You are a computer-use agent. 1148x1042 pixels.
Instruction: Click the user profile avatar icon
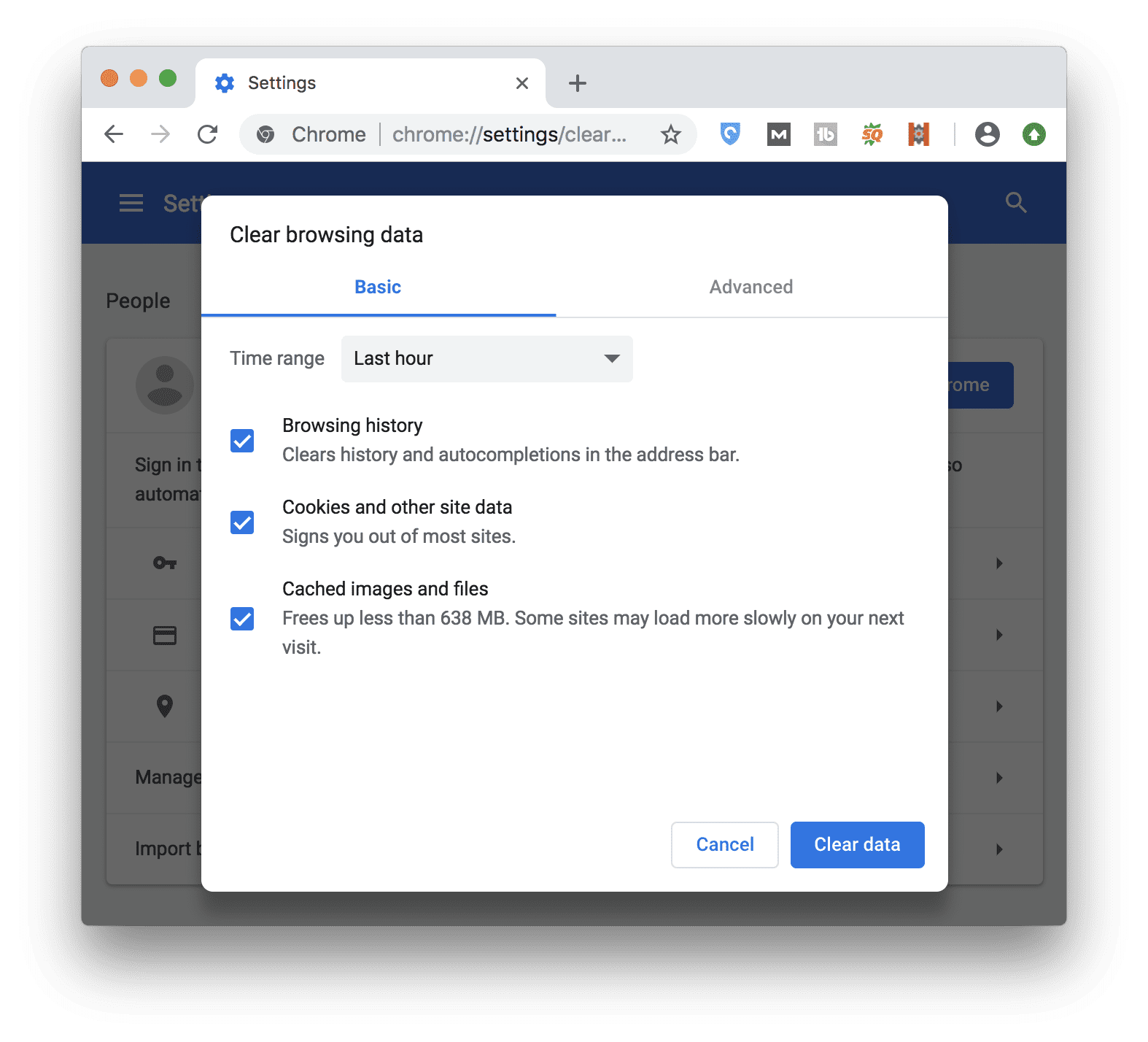click(987, 134)
